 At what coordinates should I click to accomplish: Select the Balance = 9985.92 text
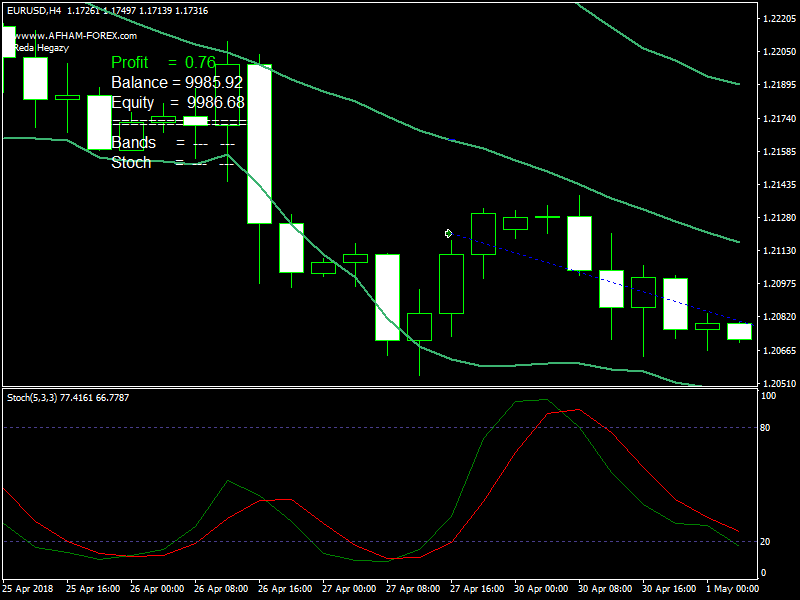tap(177, 83)
